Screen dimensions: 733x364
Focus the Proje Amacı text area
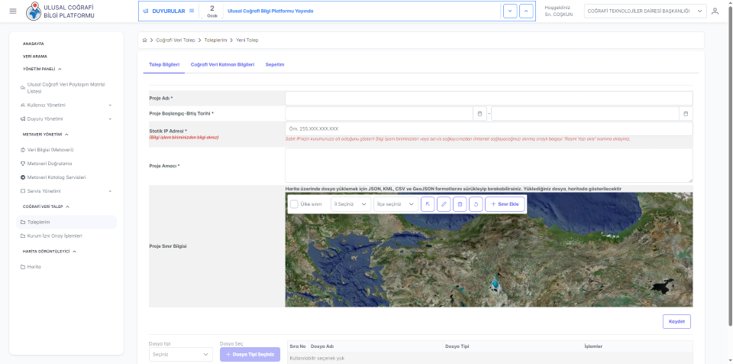click(x=489, y=165)
